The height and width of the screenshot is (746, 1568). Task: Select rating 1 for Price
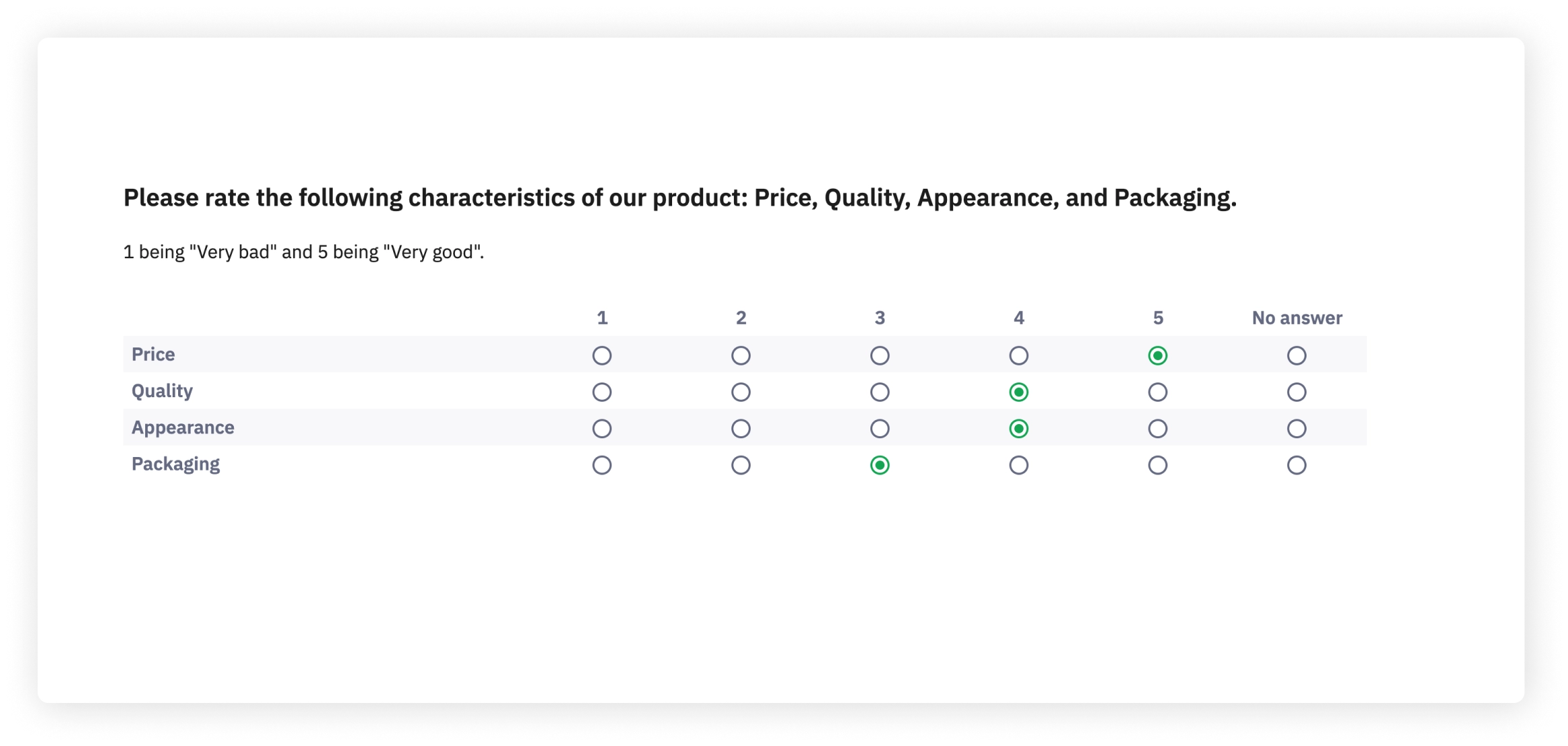point(602,355)
